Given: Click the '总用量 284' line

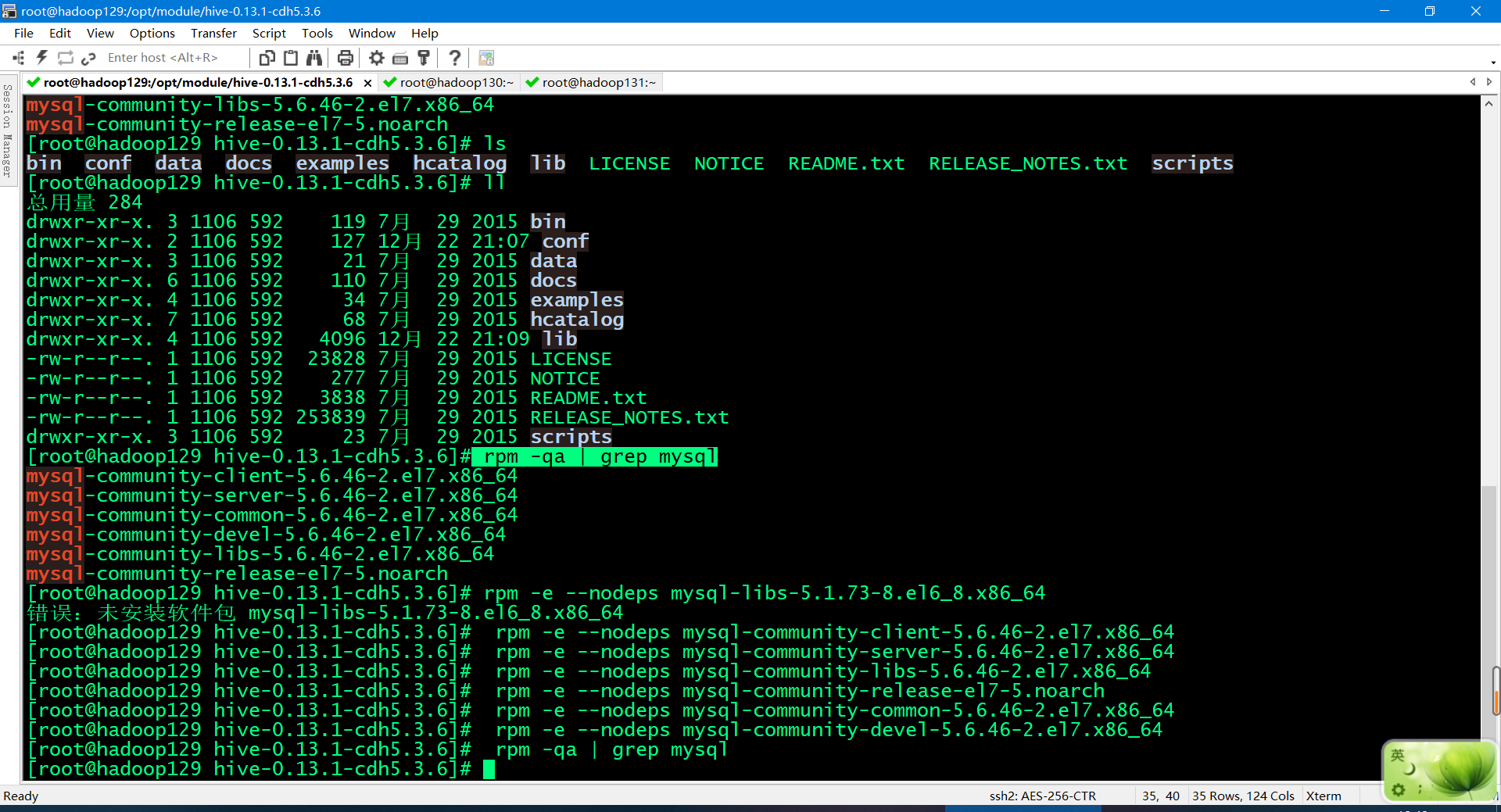Looking at the screenshot, I should pos(84,202).
